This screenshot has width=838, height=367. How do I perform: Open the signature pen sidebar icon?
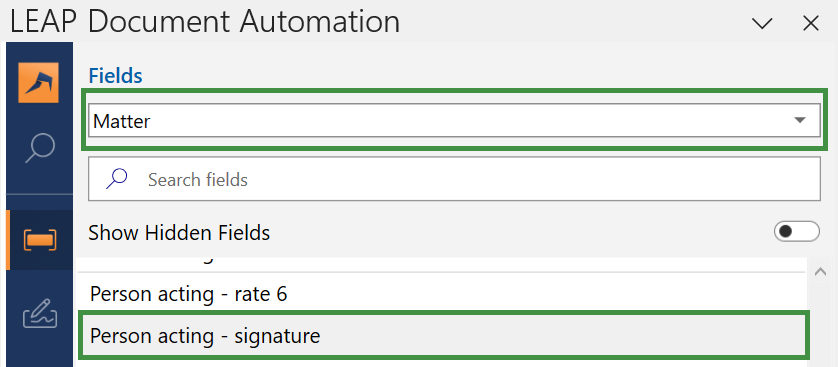[39, 314]
